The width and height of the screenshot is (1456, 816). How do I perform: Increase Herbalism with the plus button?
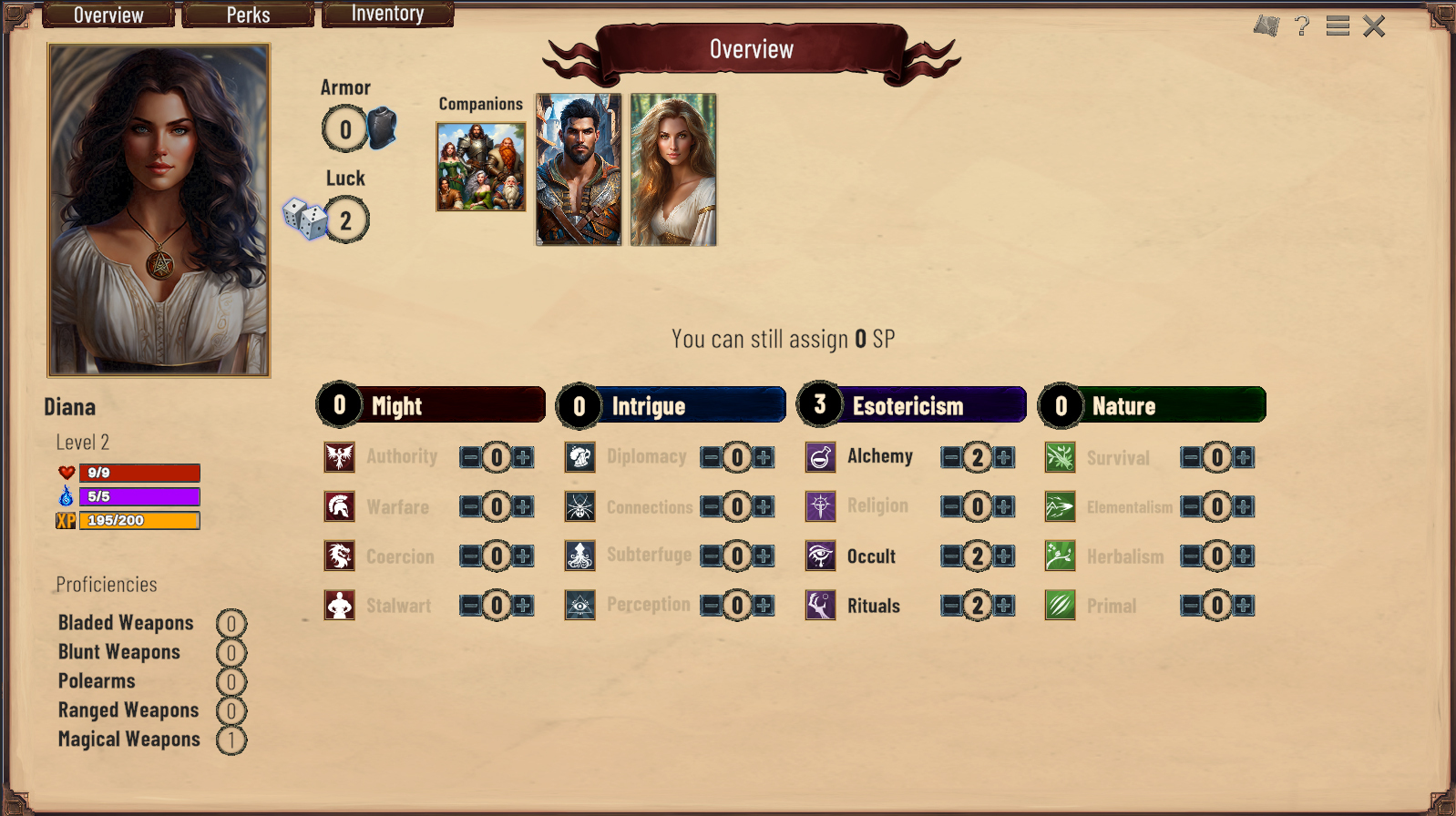(x=1244, y=556)
